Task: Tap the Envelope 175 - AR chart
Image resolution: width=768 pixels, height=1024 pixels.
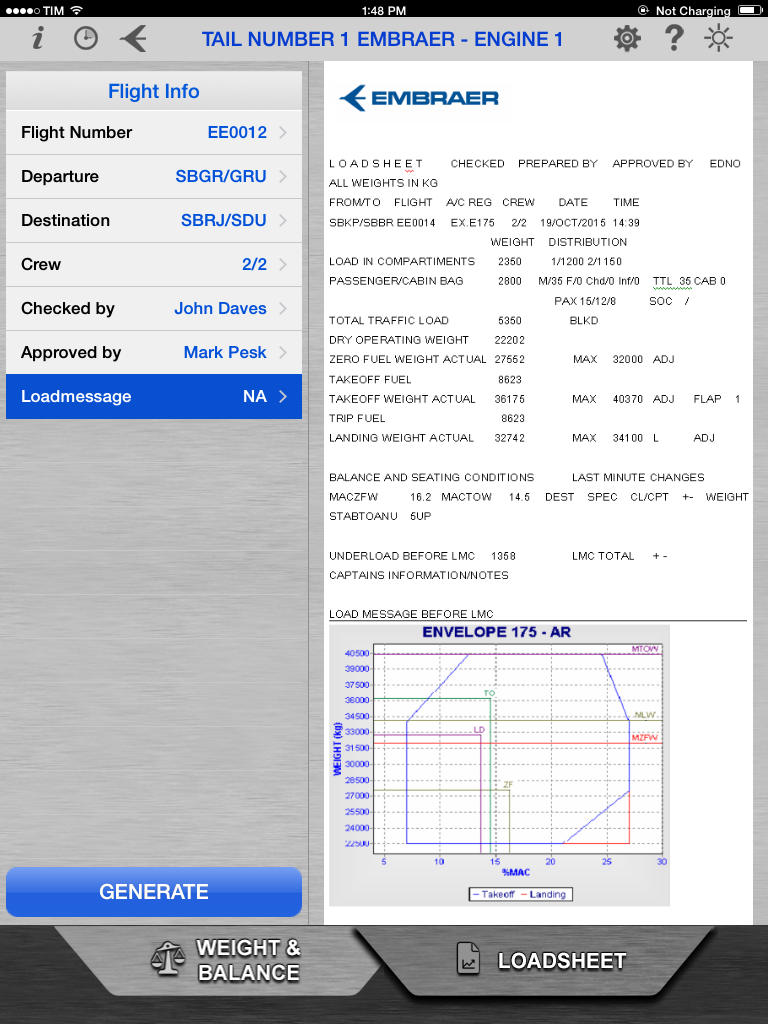Action: tap(500, 765)
